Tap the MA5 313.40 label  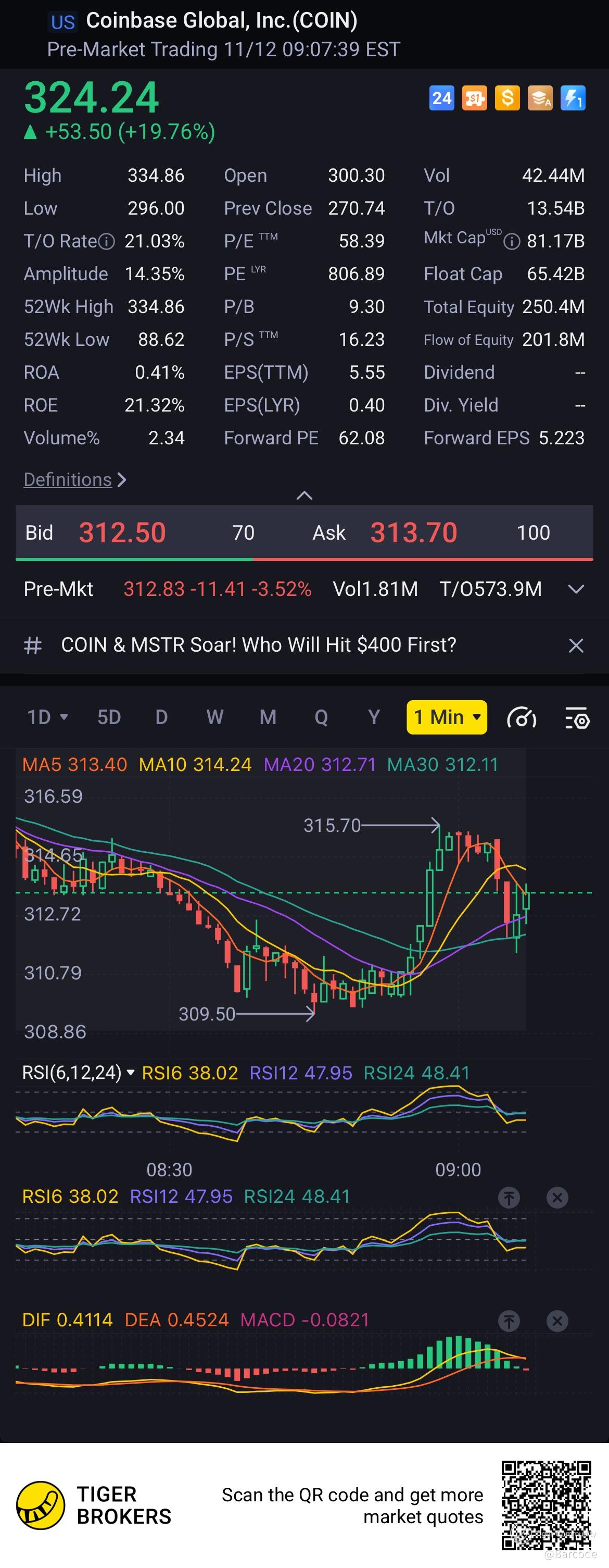click(75, 765)
